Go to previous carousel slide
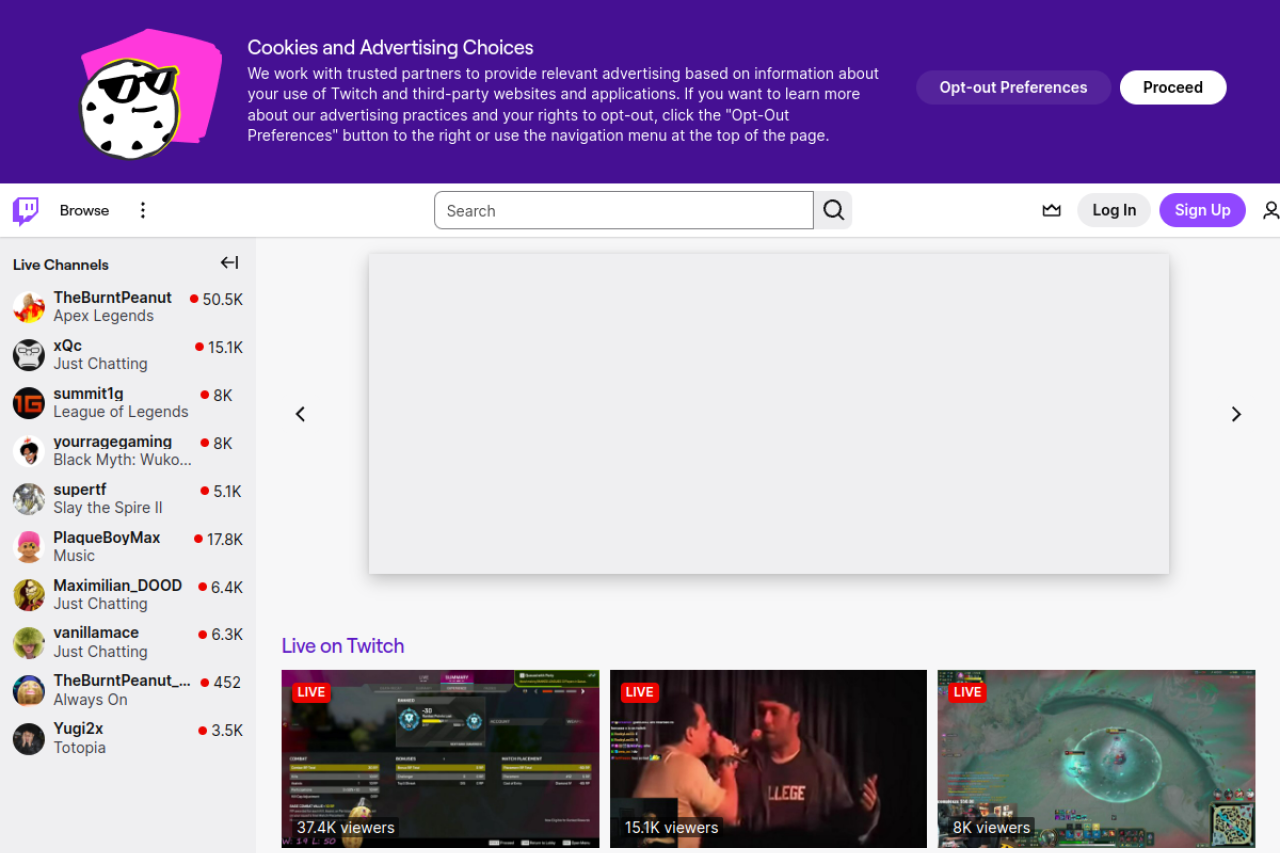 click(300, 414)
